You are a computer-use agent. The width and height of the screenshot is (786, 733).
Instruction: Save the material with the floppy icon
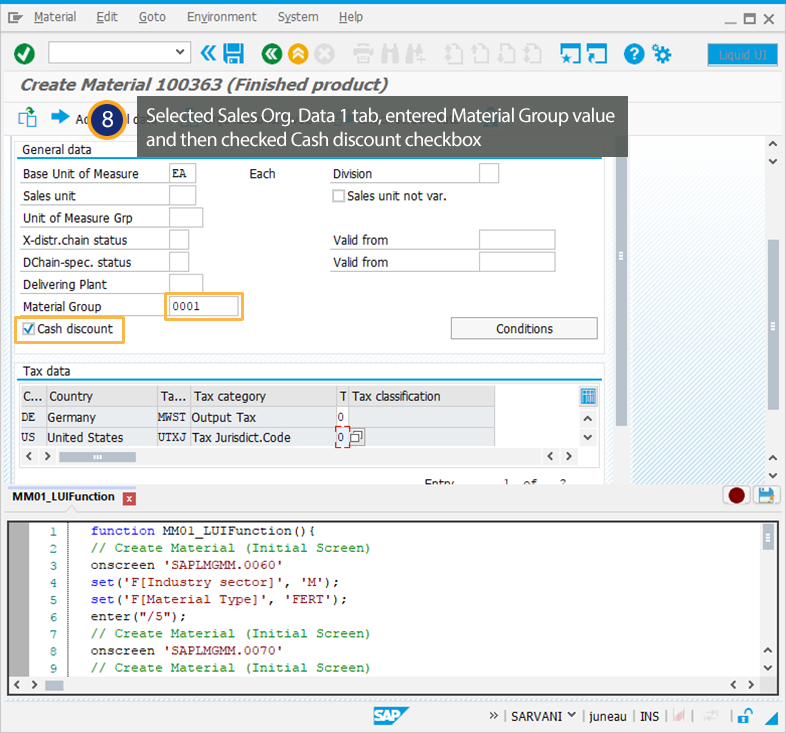click(x=234, y=53)
